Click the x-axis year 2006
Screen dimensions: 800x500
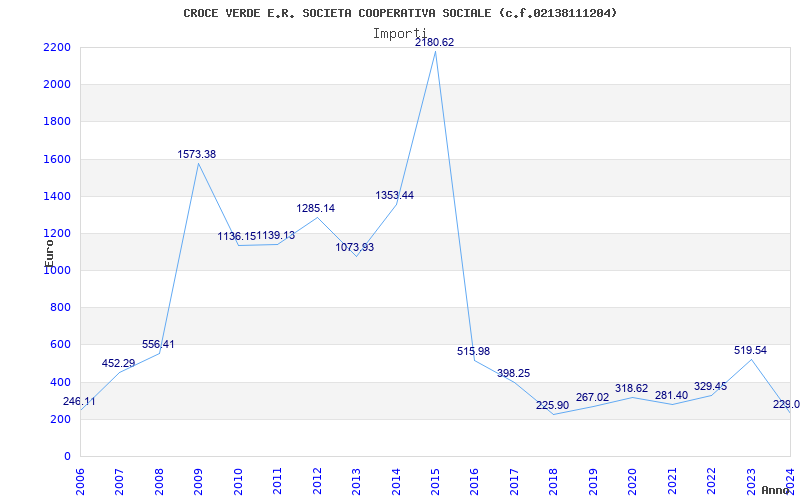click(80, 481)
